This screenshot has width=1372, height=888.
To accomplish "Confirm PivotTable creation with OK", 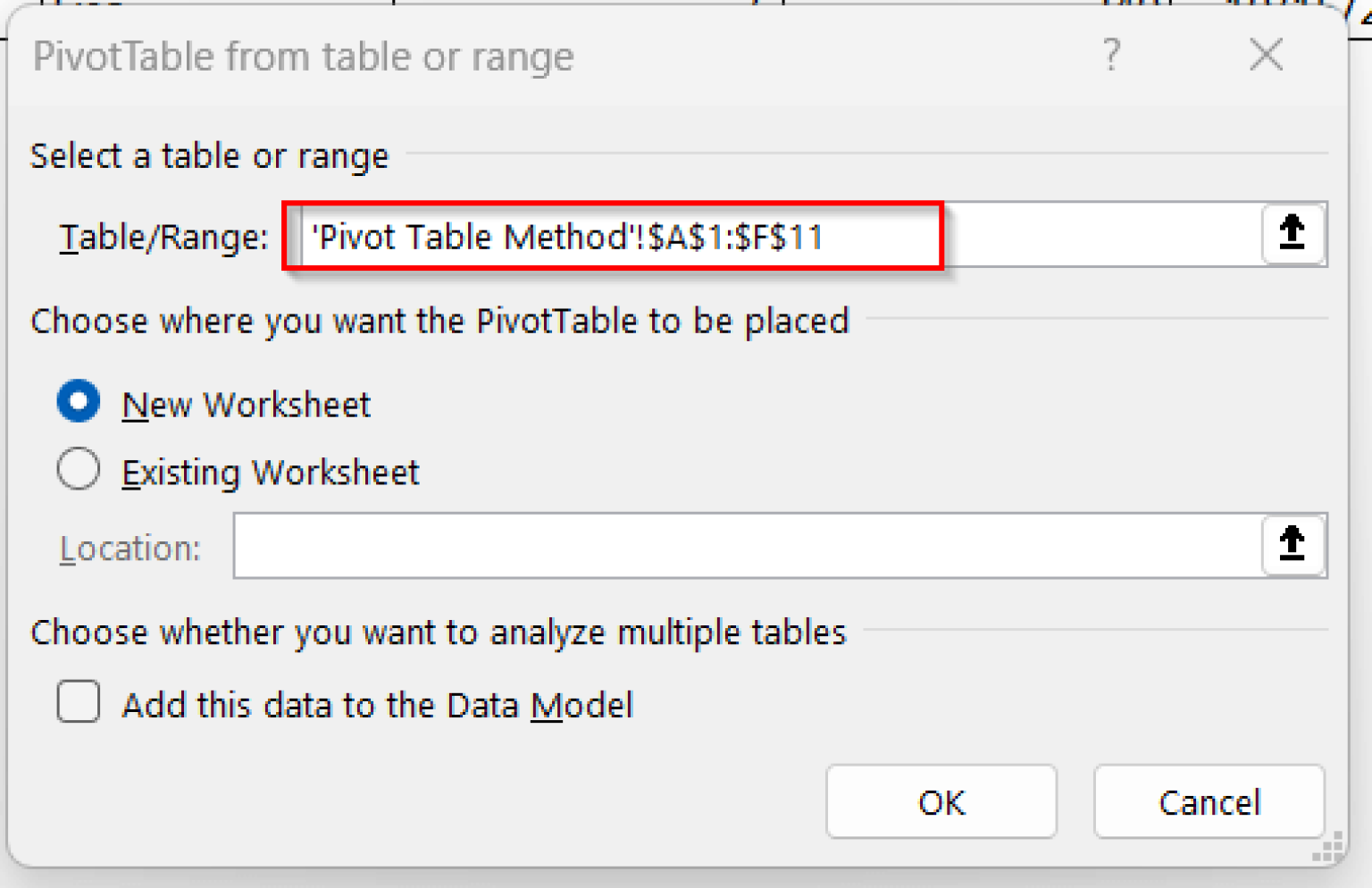I will click(x=941, y=802).
